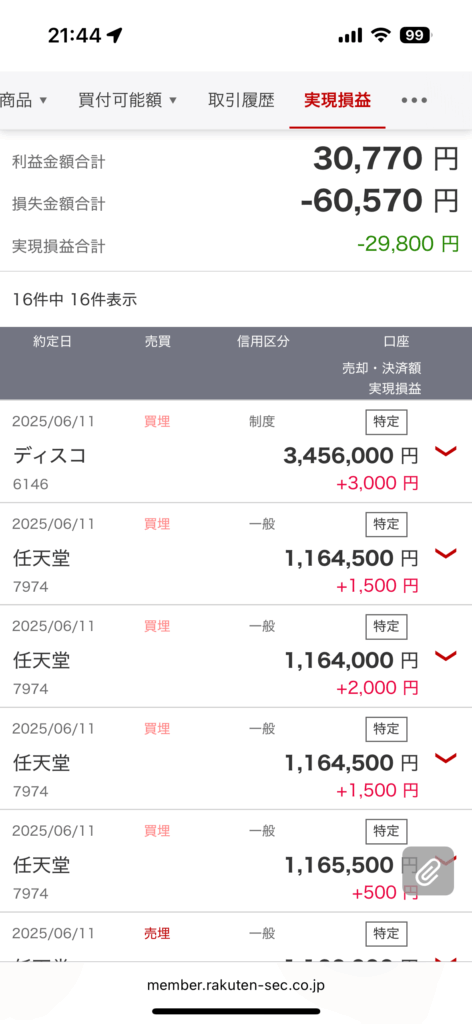Open the three-dots more menu
The width and height of the screenshot is (472, 1024).
point(414,100)
